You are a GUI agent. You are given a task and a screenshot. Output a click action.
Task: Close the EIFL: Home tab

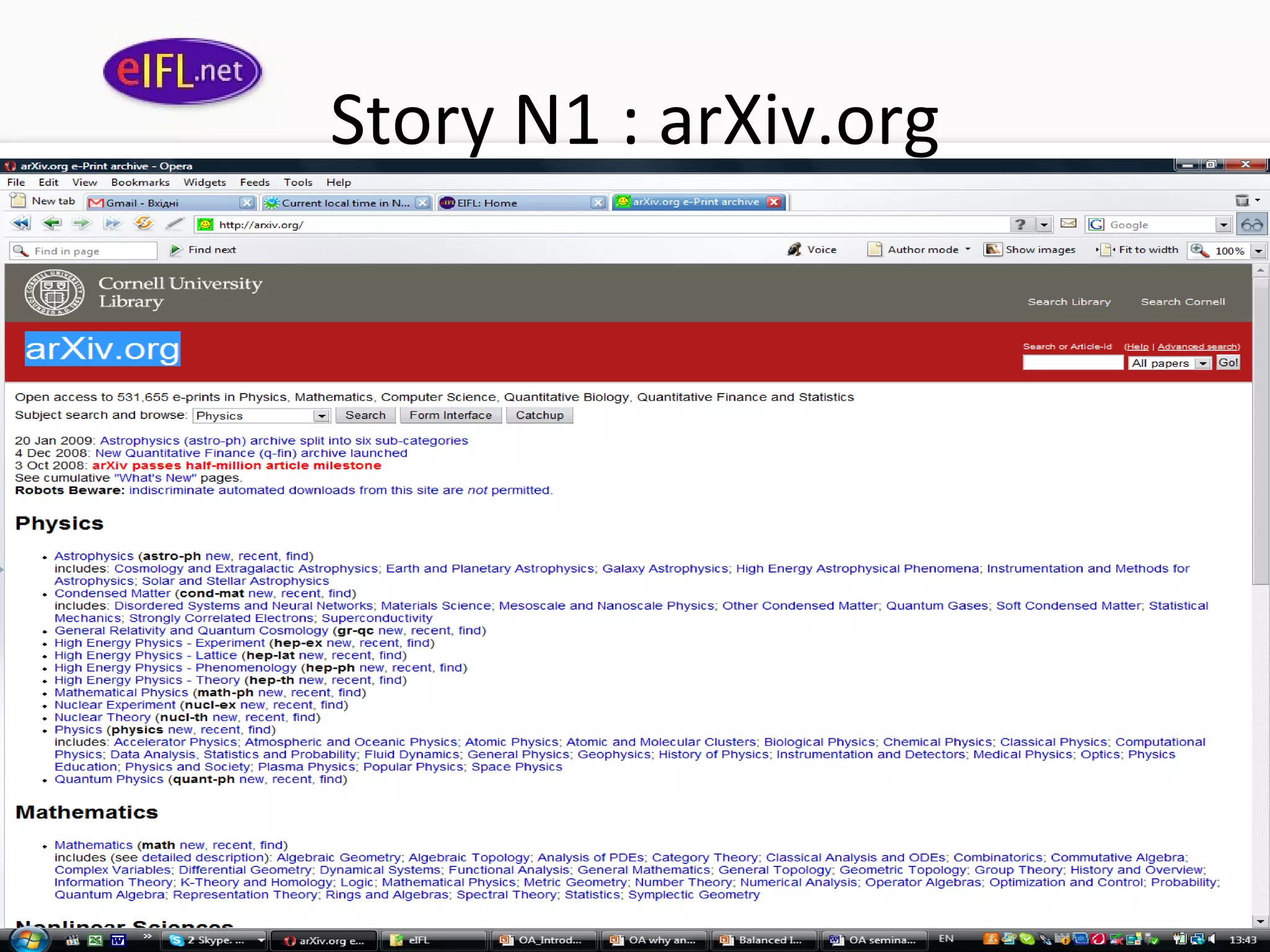coord(598,203)
